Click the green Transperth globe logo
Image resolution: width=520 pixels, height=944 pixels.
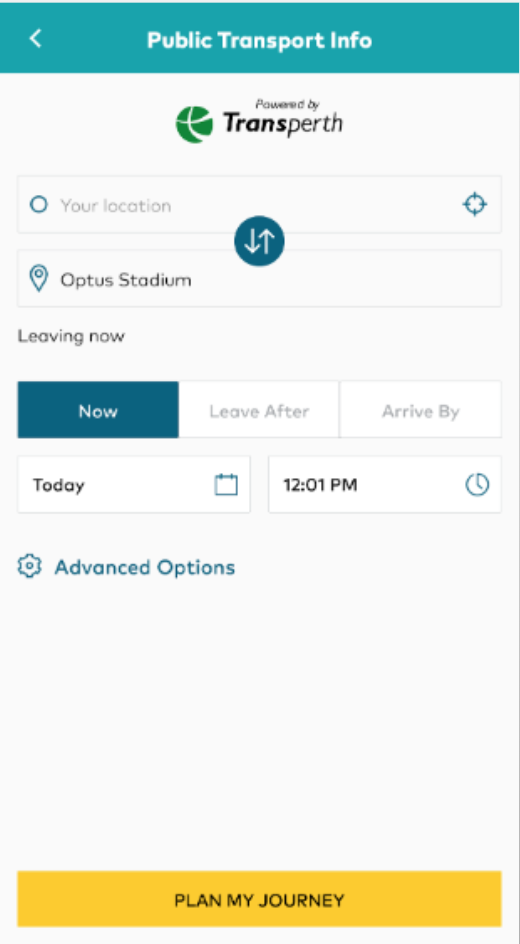click(x=194, y=124)
